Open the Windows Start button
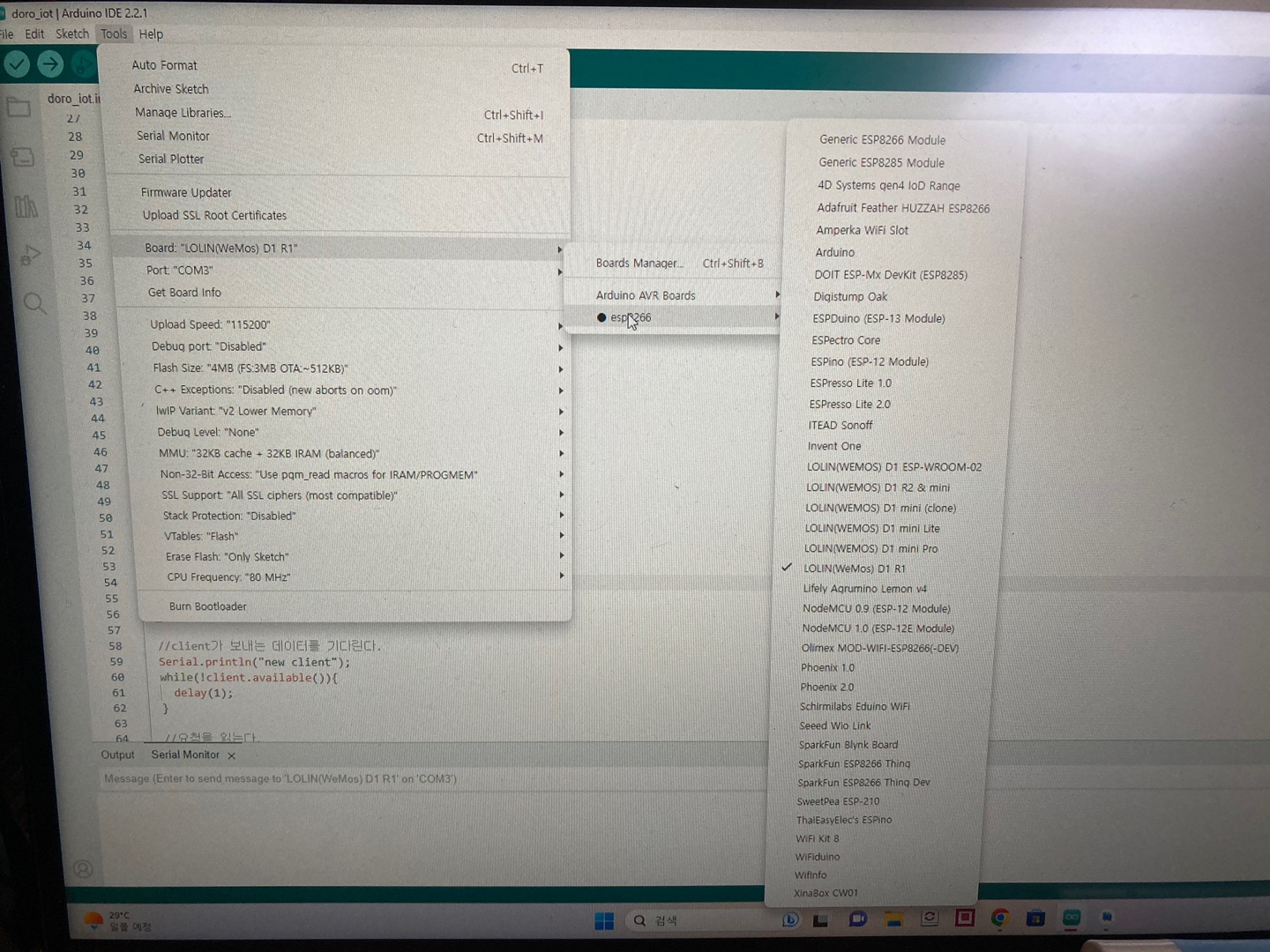 [604, 921]
